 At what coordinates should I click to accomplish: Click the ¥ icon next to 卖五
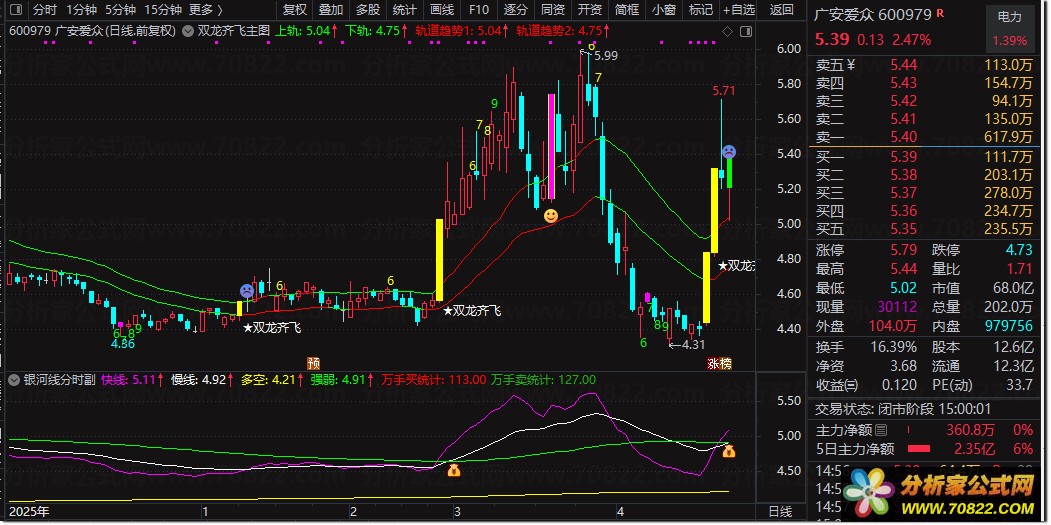coord(851,65)
